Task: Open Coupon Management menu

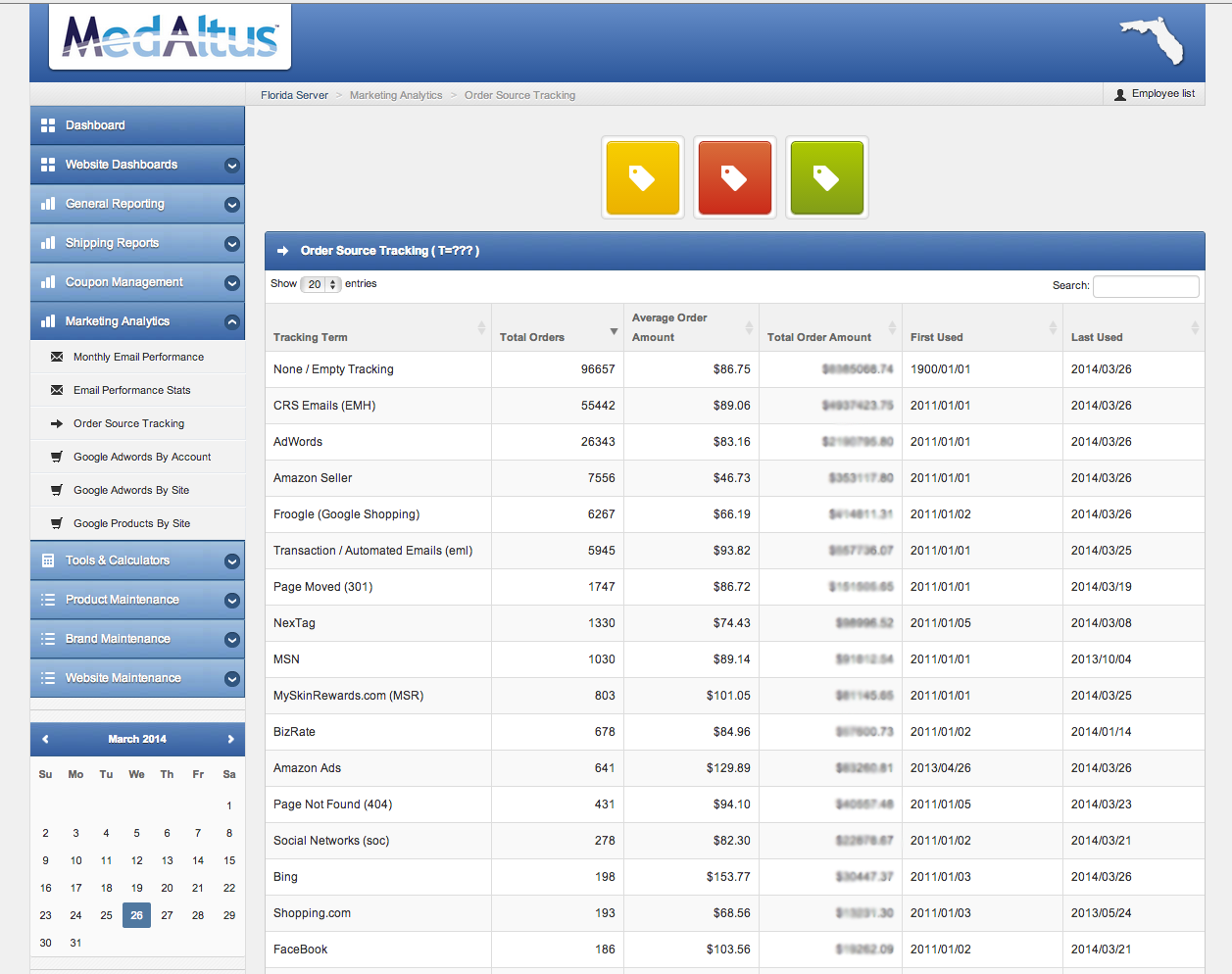Action: pyautogui.click(x=123, y=282)
